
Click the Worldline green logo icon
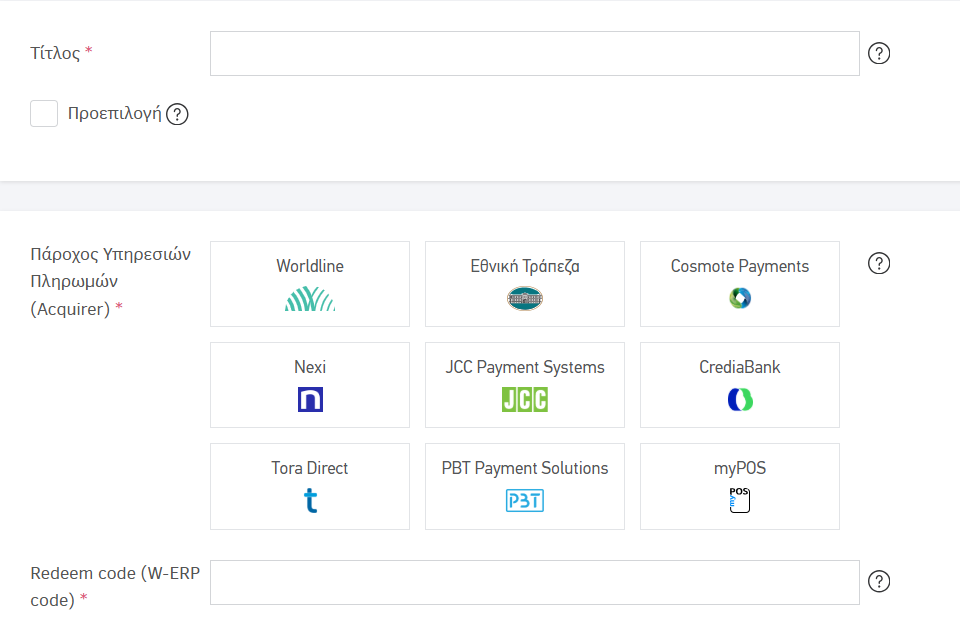click(x=310, y=299)
